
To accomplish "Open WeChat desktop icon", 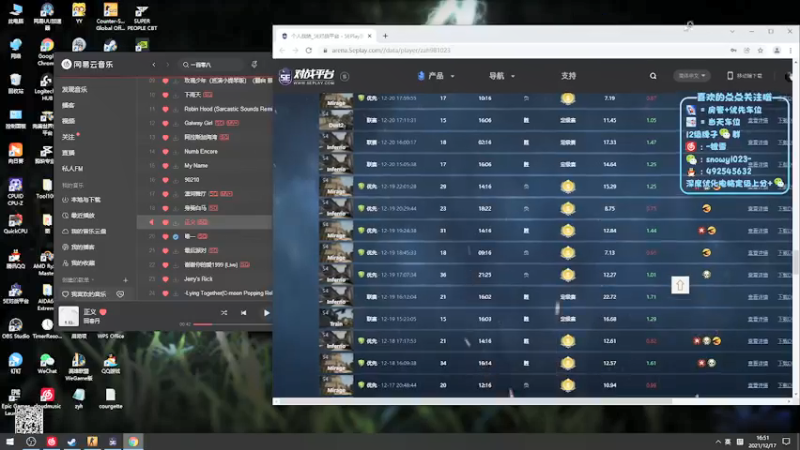I will (47, 363).
